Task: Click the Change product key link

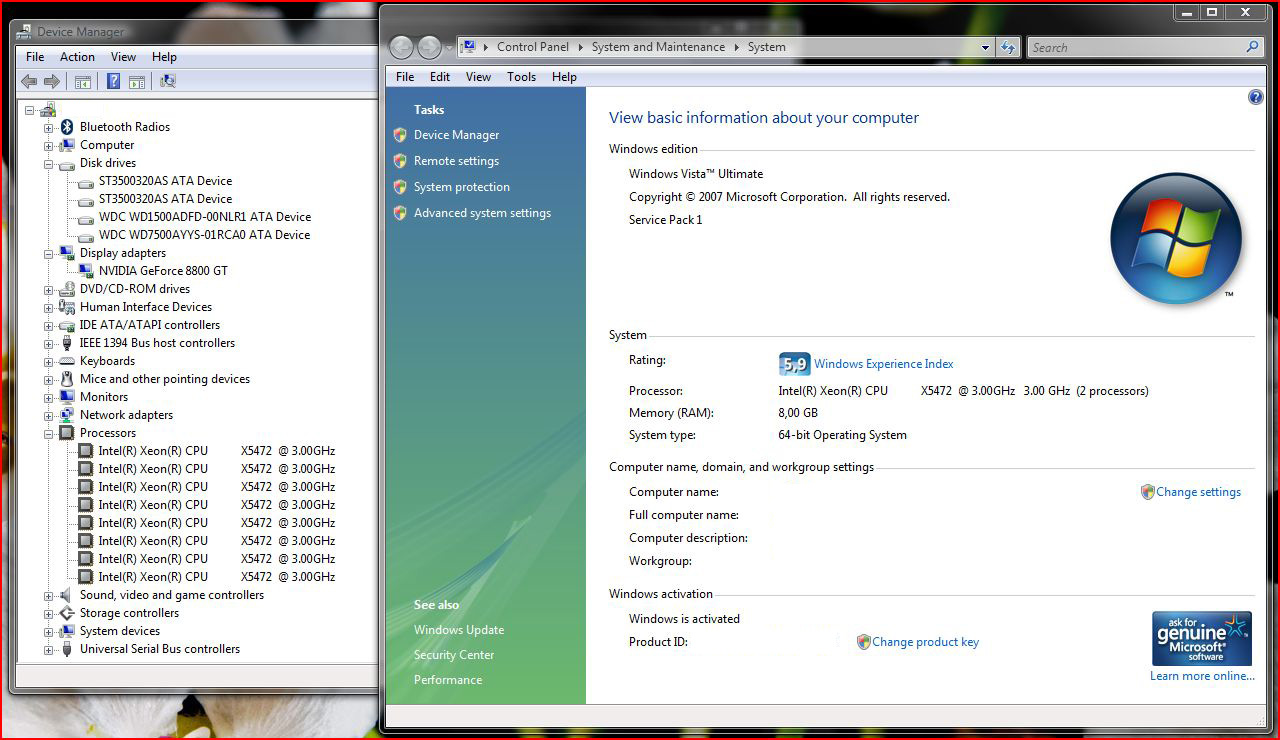Action: (925, 642)
